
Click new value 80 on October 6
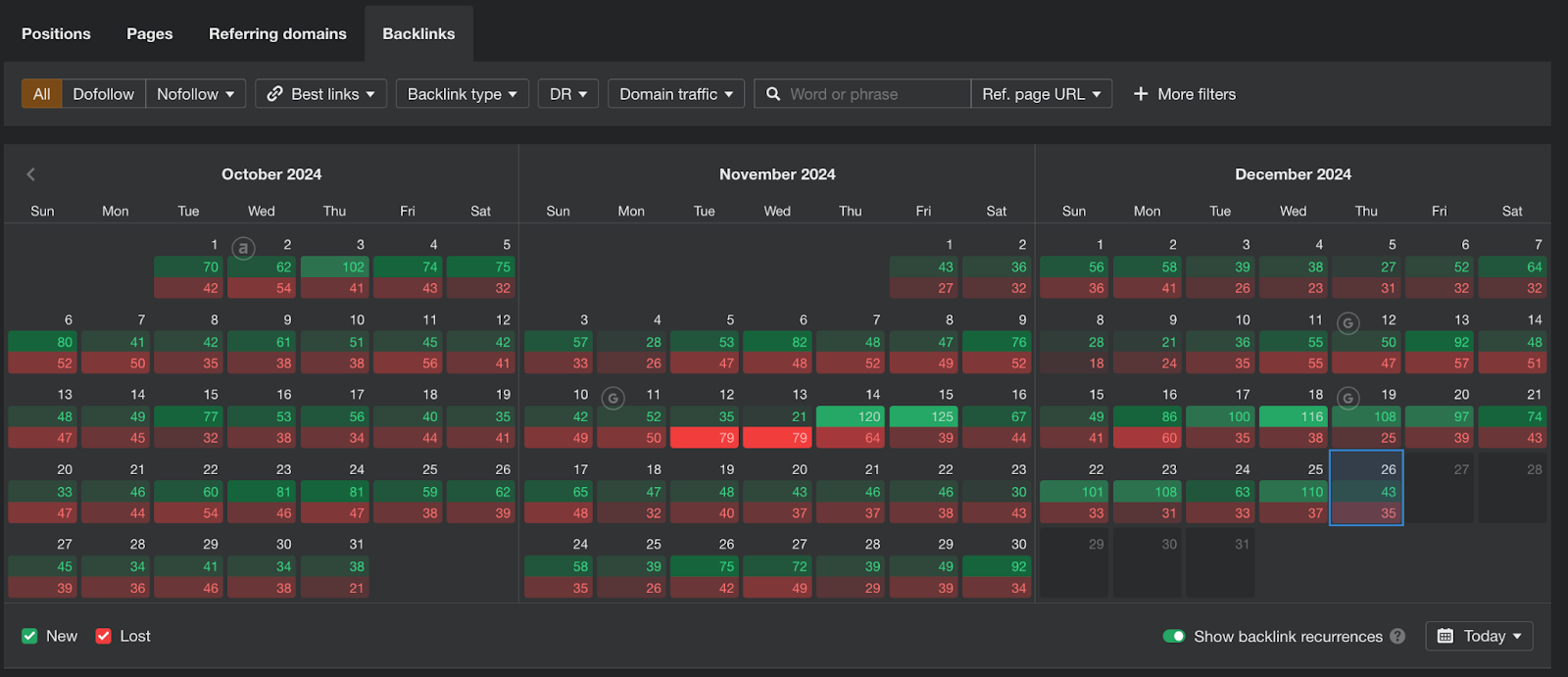click(43, 342)
